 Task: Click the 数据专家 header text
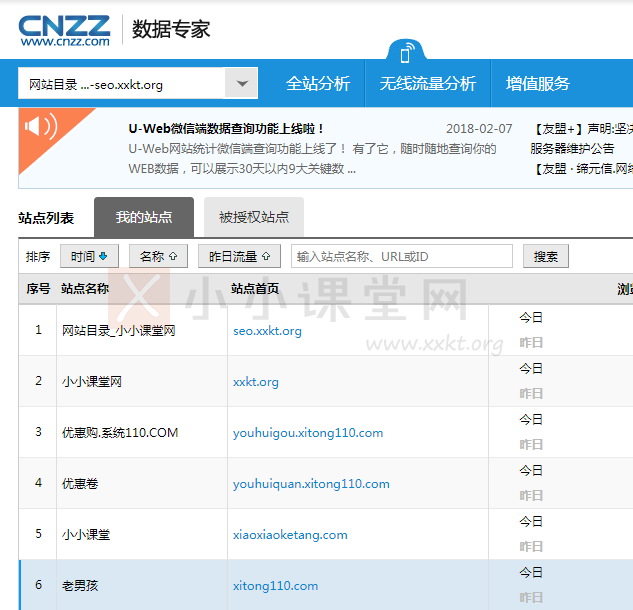pyautogui.click(x=171, y=29)
